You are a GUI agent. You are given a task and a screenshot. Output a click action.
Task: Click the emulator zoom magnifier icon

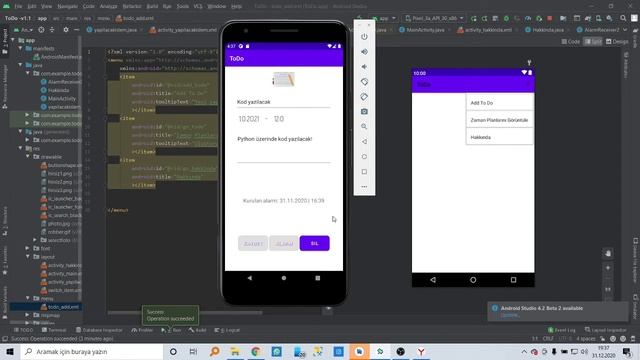364,127
